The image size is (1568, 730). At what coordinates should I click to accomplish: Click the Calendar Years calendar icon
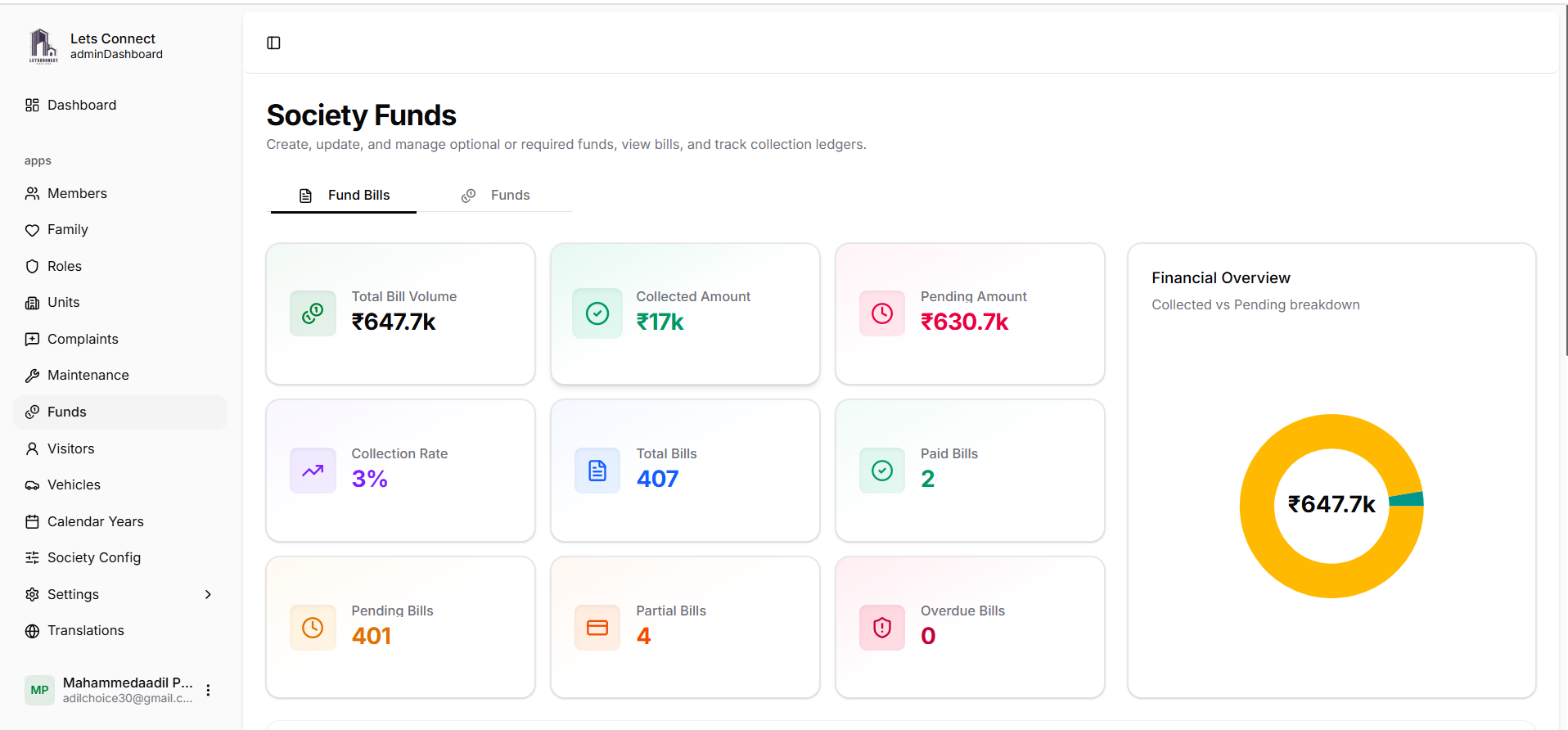[32, 521]
